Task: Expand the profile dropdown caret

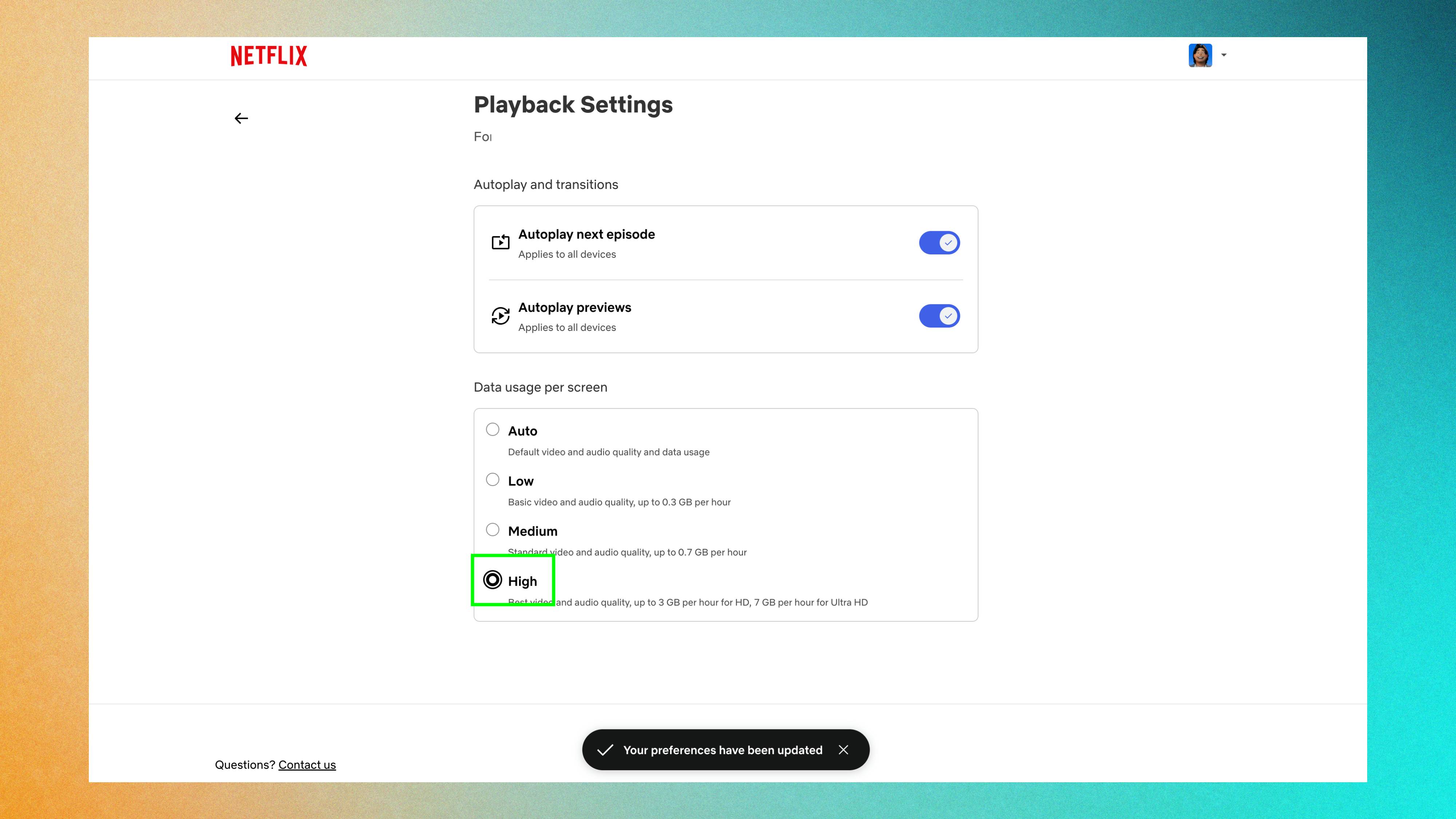Action: tap(1224, 55)
